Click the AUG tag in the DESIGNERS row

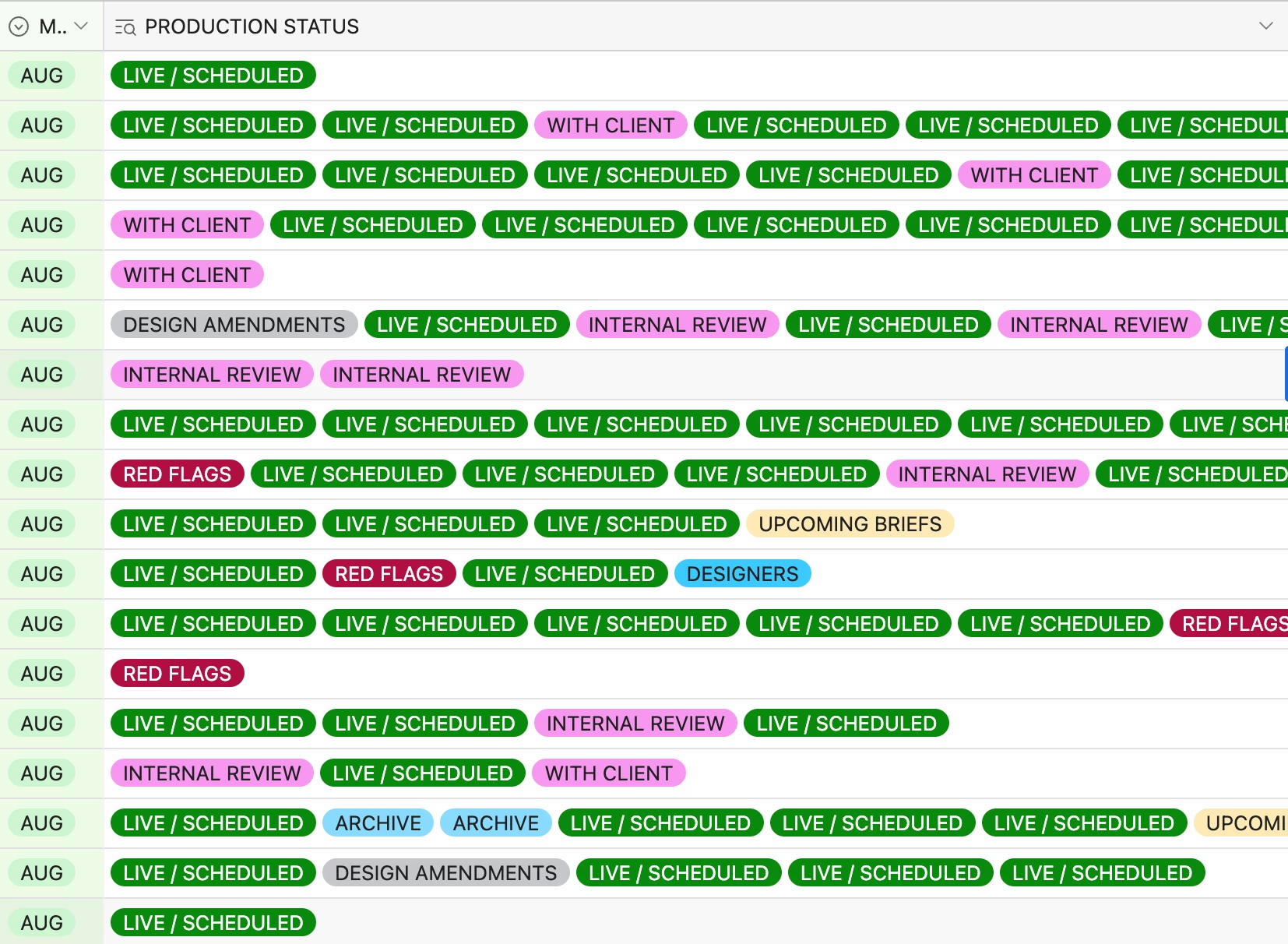42,574
